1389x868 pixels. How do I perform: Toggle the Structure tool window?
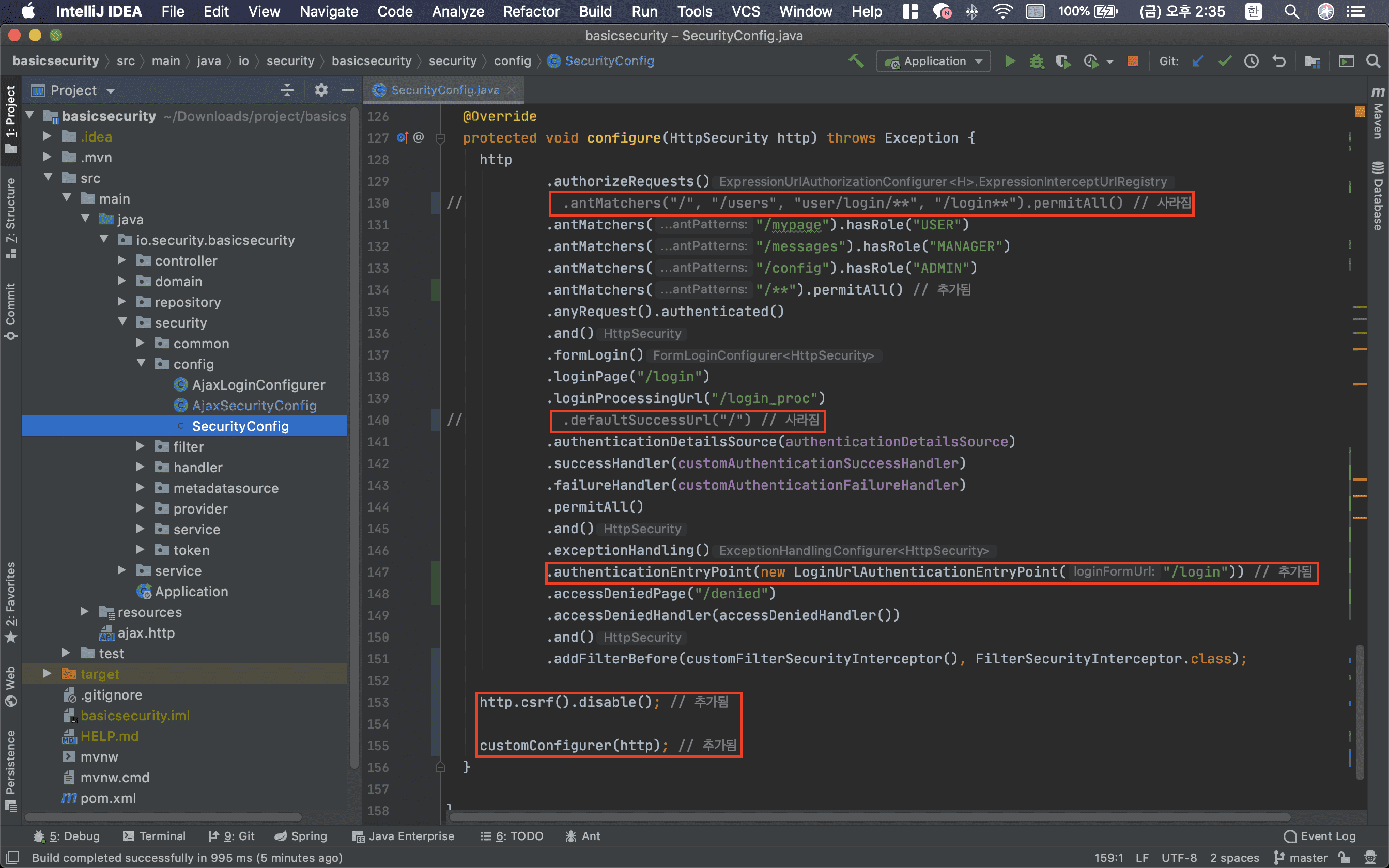(x=10, y=217)
